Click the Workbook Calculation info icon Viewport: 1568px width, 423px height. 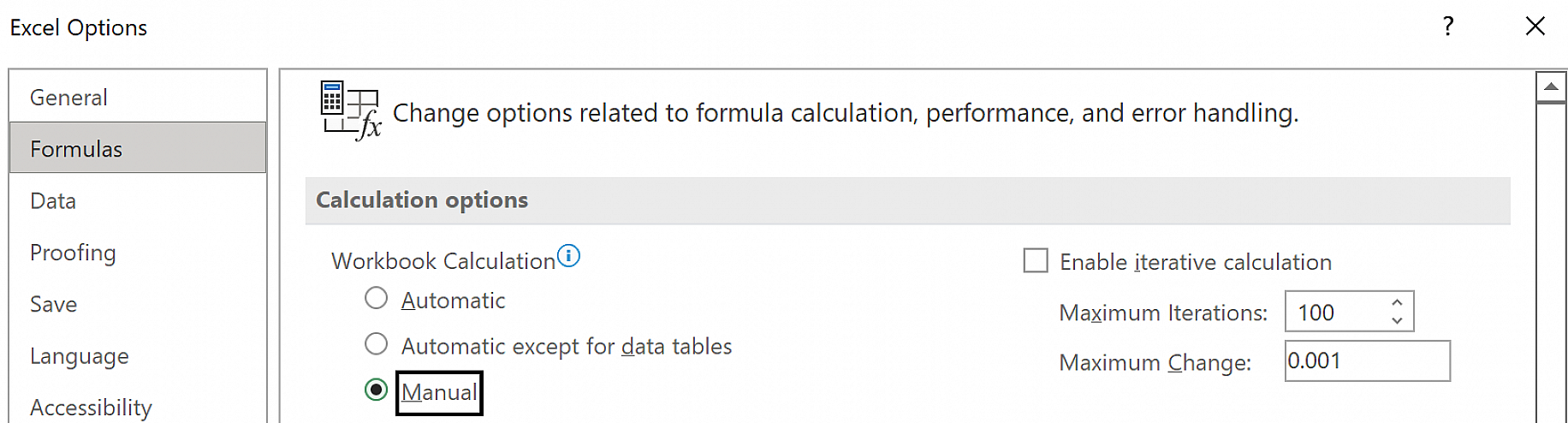[568, 255]
